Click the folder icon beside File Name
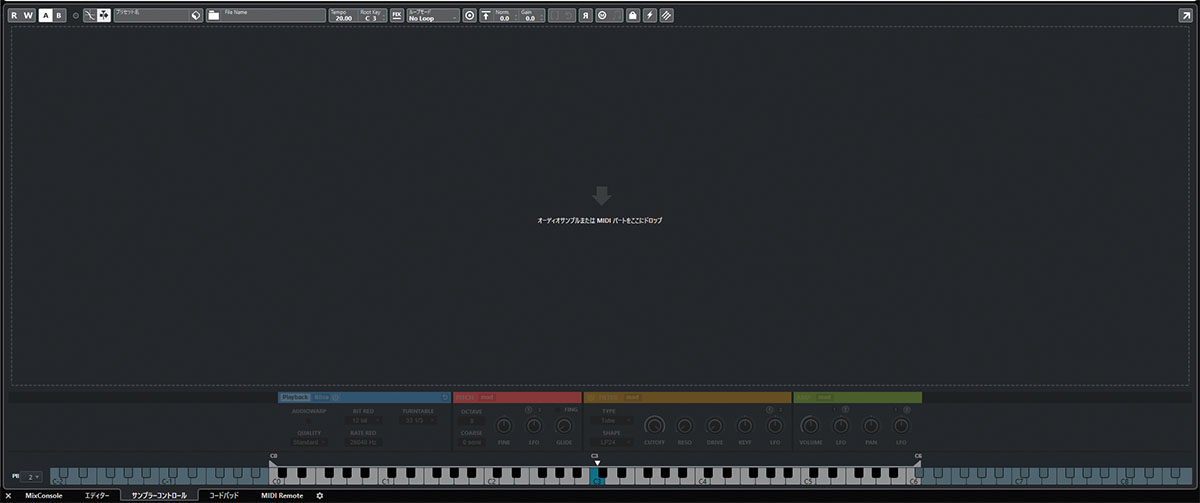This screenshot has width=1200, height=503. [x=215, y=16]
